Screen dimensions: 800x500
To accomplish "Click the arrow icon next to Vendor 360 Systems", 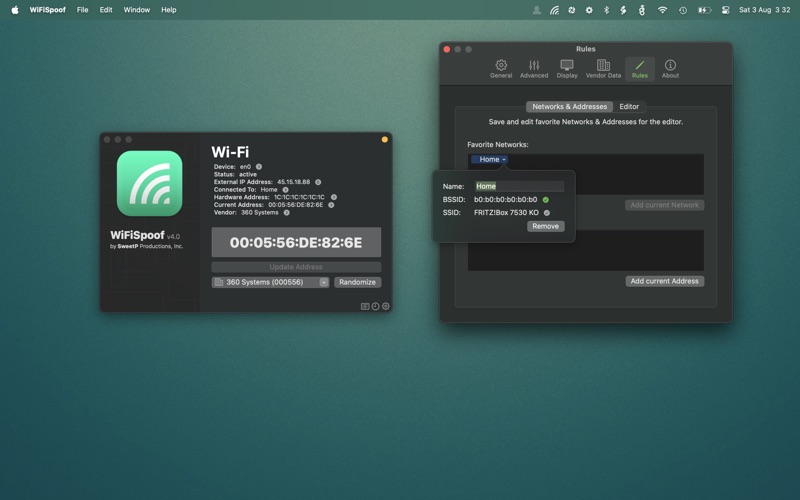I will [x=286, y=213].
